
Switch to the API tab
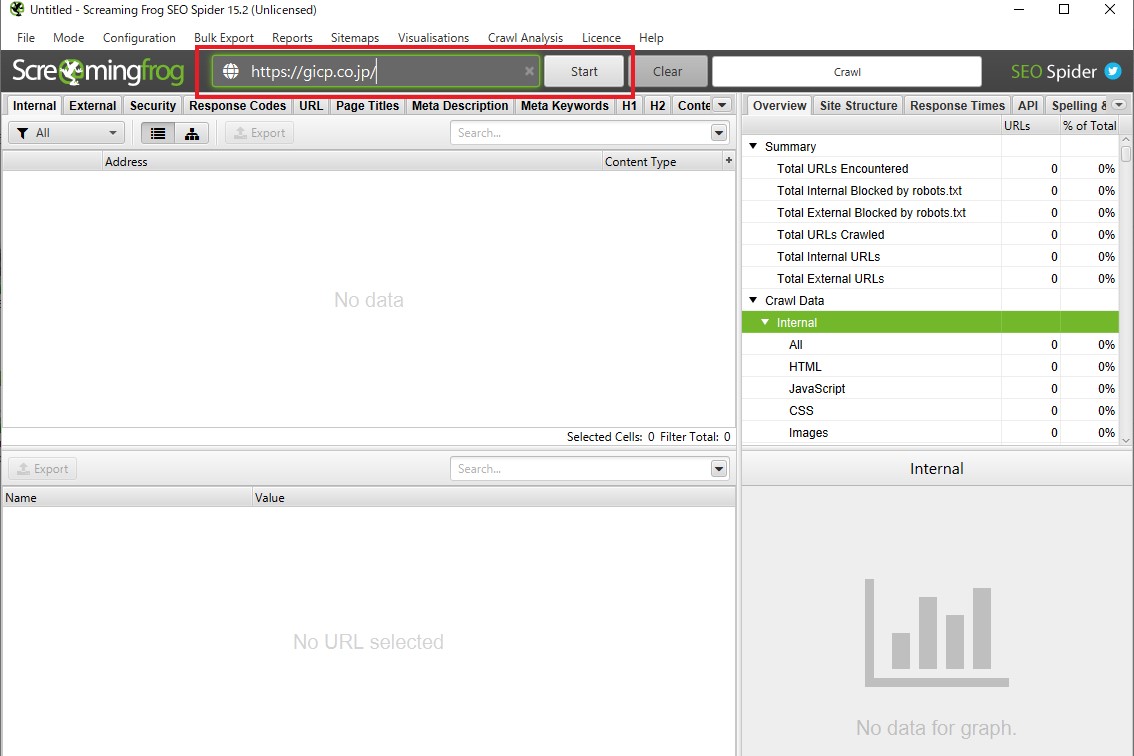tap(1028, 106)
